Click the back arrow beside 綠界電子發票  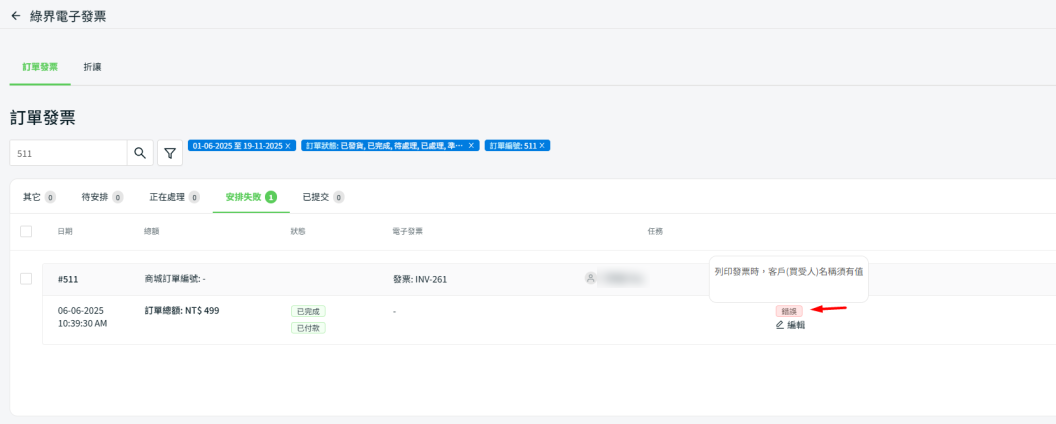point(15,16)
